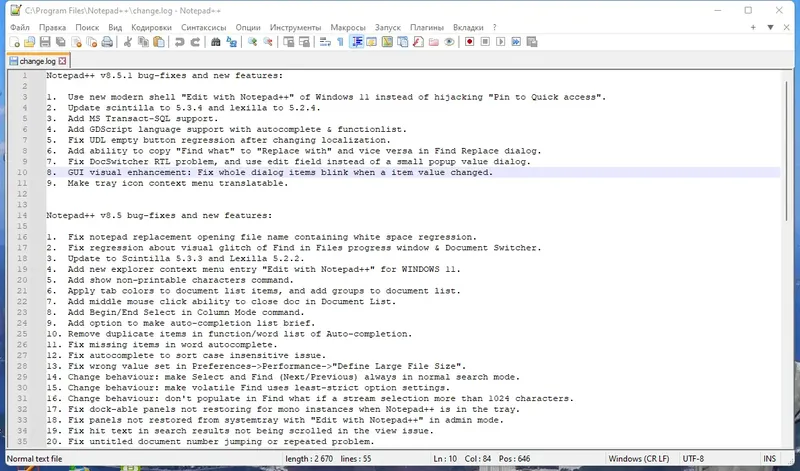The height and width of the screenshot is (471, 800).
Task: Toggle synchronized vertical scrolling
Action: pyautogui.click(x=288, y=42)
